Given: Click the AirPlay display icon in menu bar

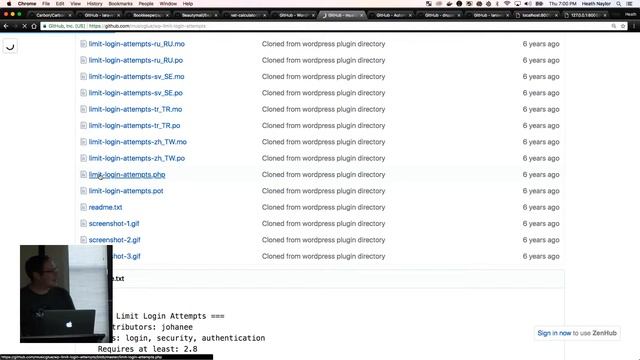Looking at the screenshot, I should point(518,4).
